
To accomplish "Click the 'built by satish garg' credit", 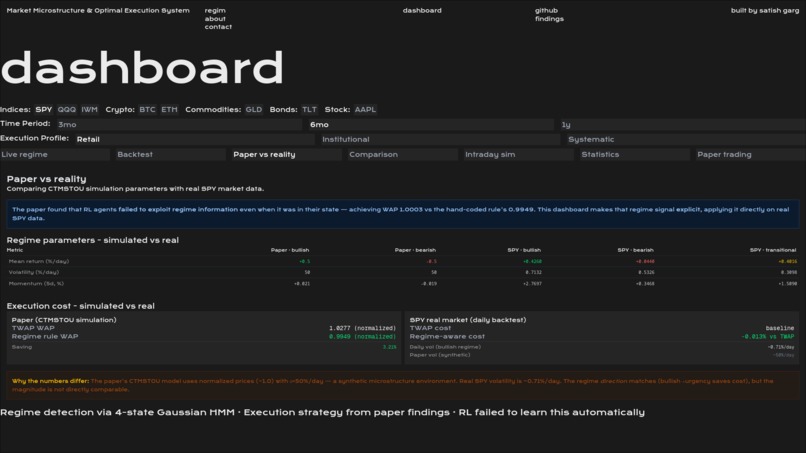I will 765,10.
